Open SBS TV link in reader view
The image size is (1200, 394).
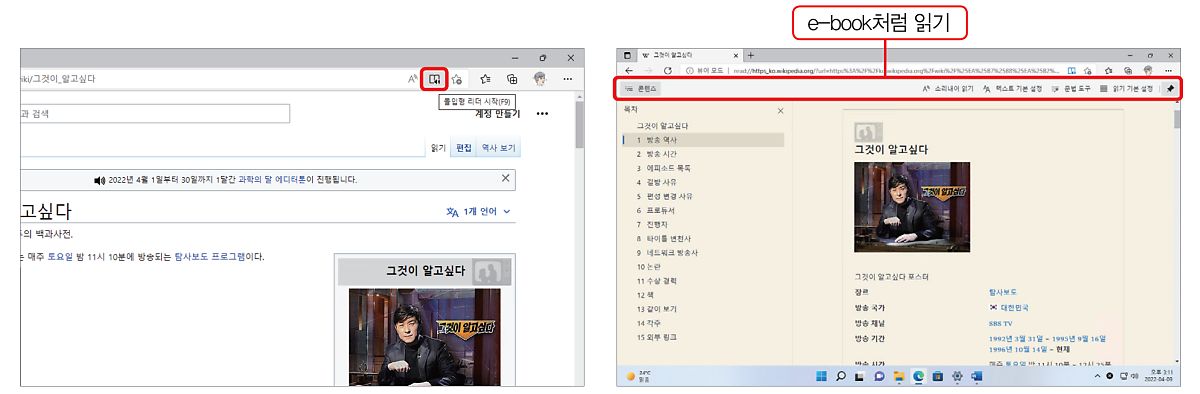(1000, 324)
